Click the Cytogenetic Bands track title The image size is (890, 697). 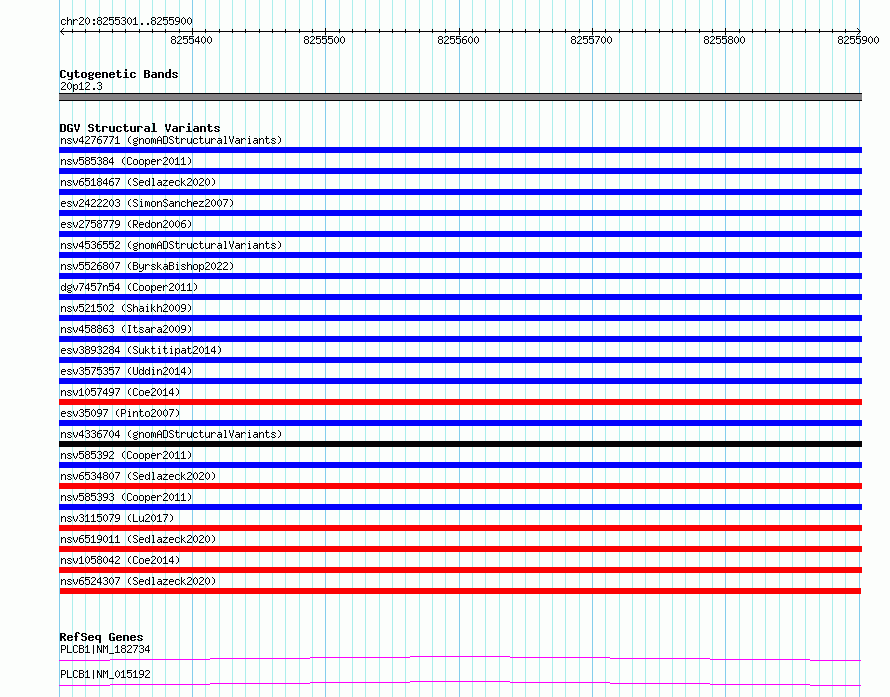(119, 74)
